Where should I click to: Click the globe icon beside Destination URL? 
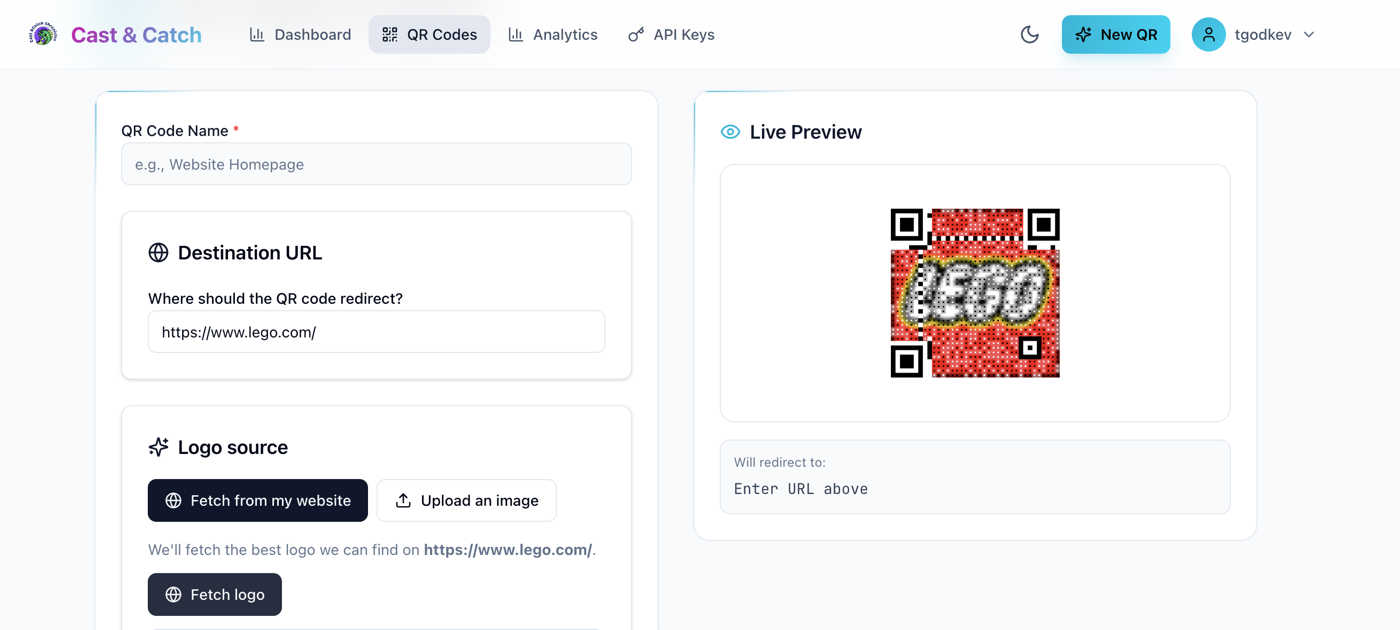coord(158,252)
